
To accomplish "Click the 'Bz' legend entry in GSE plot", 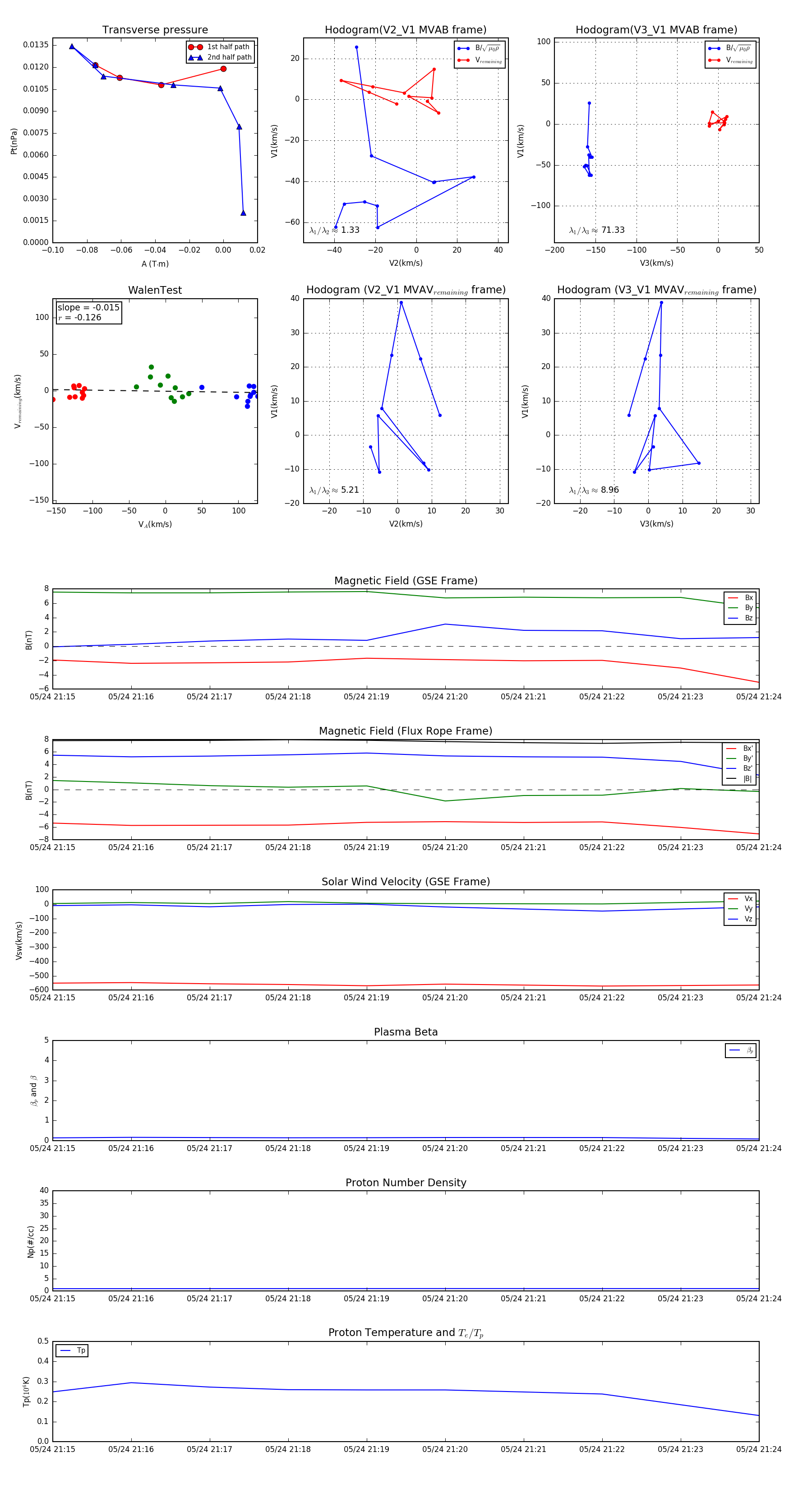I will [x=740, y=618].
